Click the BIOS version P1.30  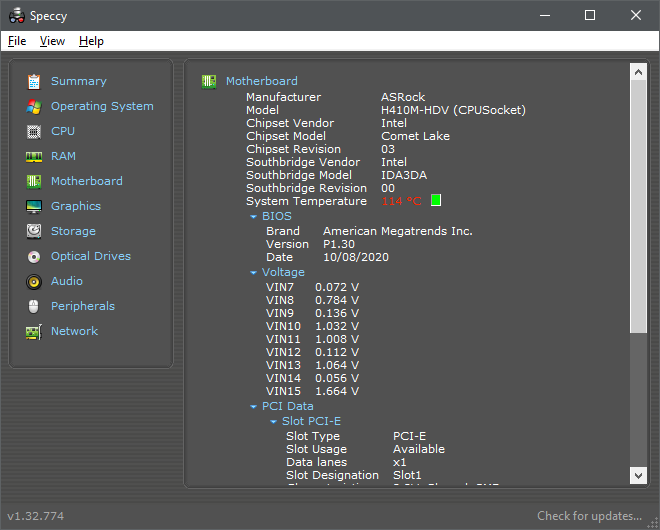coord(339,244)
